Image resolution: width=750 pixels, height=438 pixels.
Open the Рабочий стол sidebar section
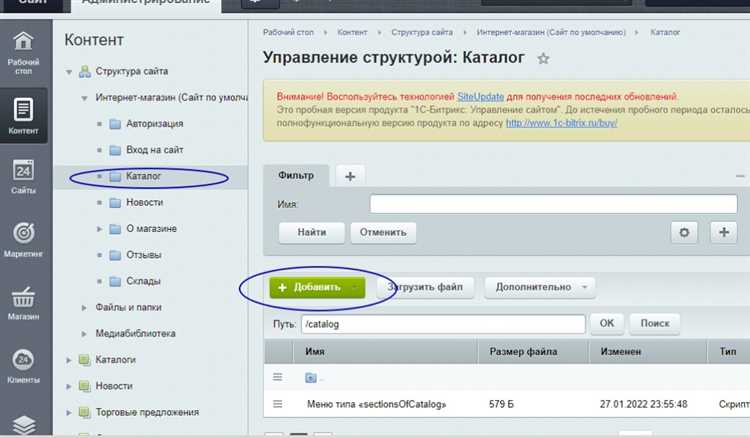23,53
